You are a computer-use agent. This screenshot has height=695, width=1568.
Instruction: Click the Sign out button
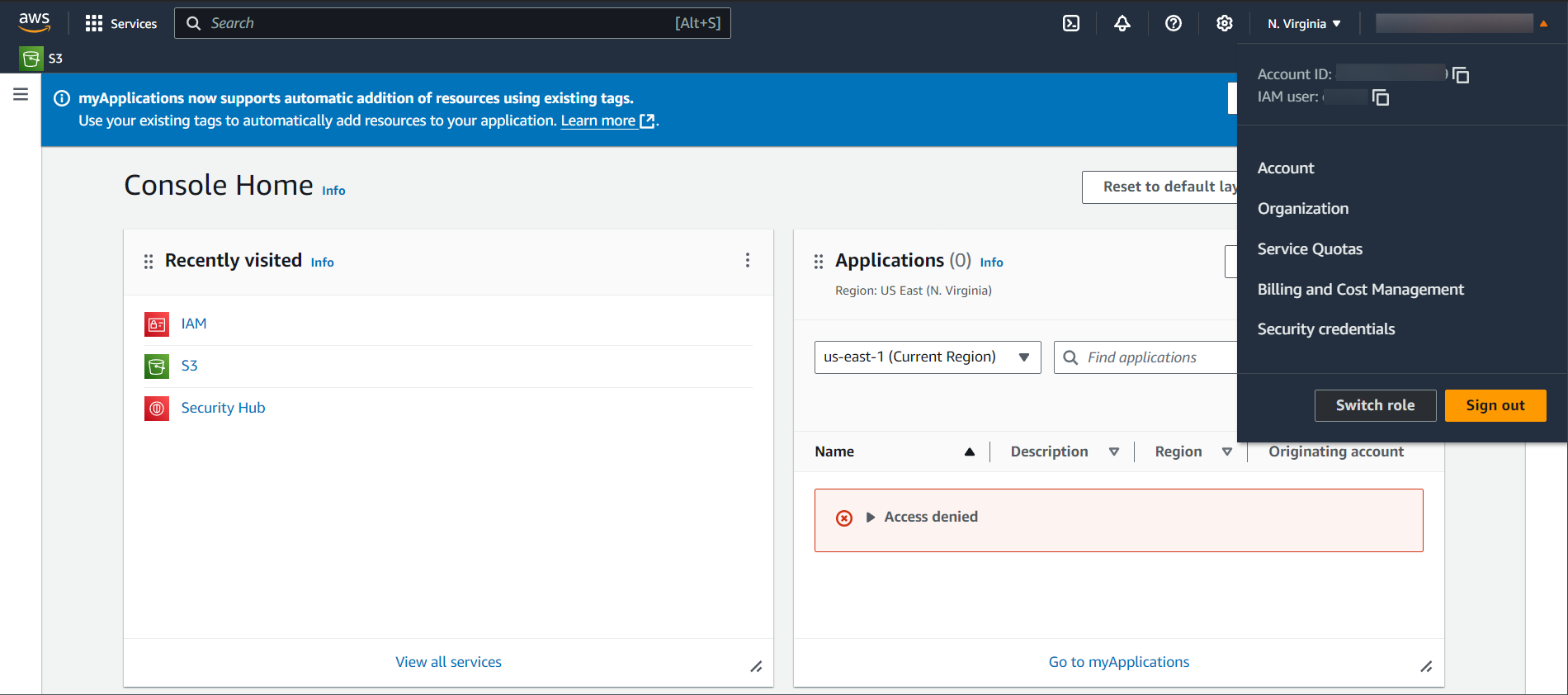1495,405
